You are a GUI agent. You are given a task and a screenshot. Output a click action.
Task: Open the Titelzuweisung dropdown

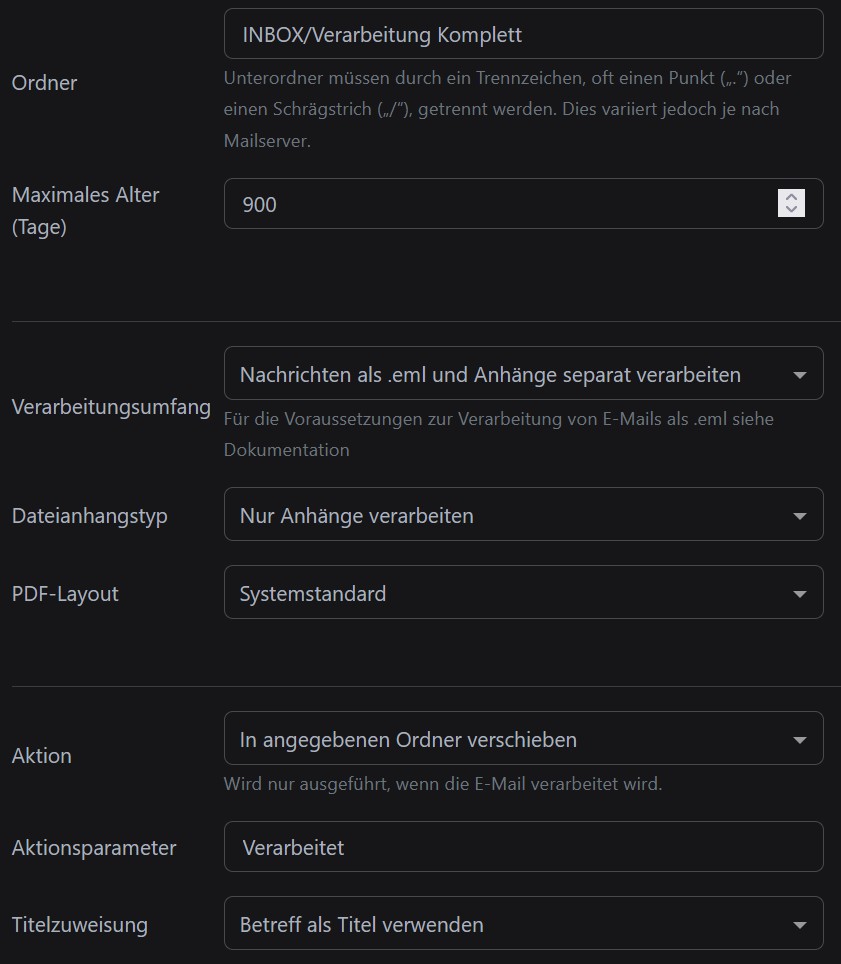tap(523, 924)
